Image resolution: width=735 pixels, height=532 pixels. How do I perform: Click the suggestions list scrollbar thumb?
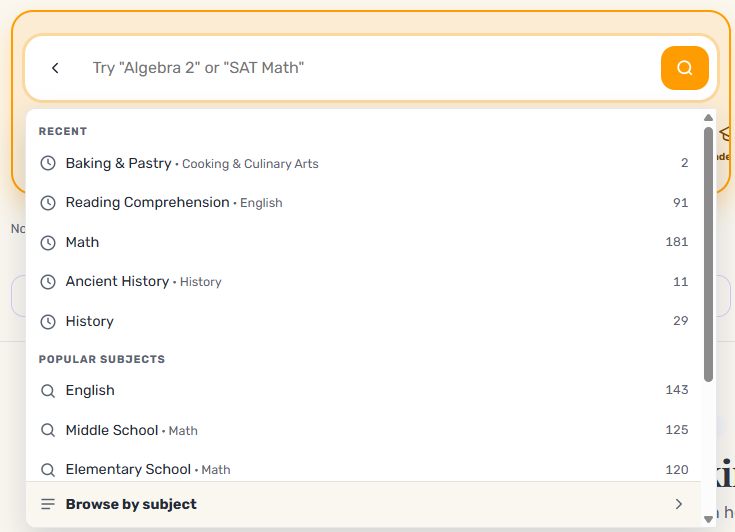(708, 255)
